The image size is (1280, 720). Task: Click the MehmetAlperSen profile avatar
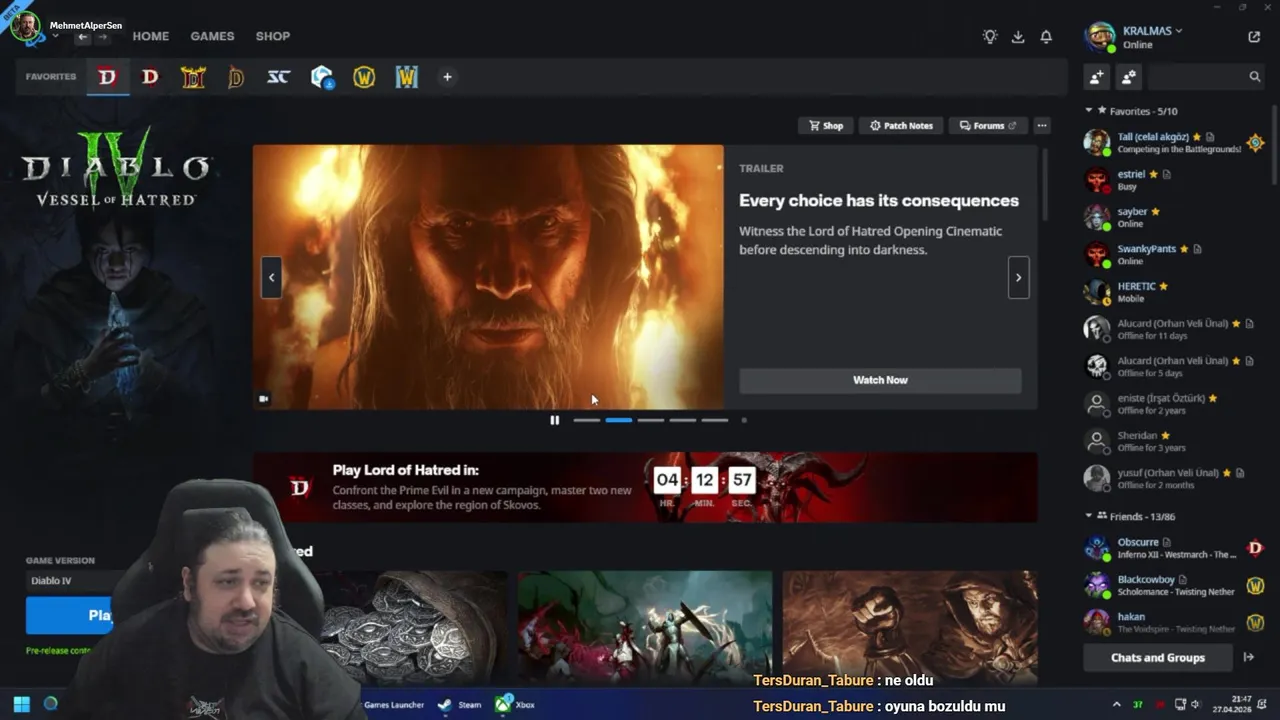coord(26,28)
